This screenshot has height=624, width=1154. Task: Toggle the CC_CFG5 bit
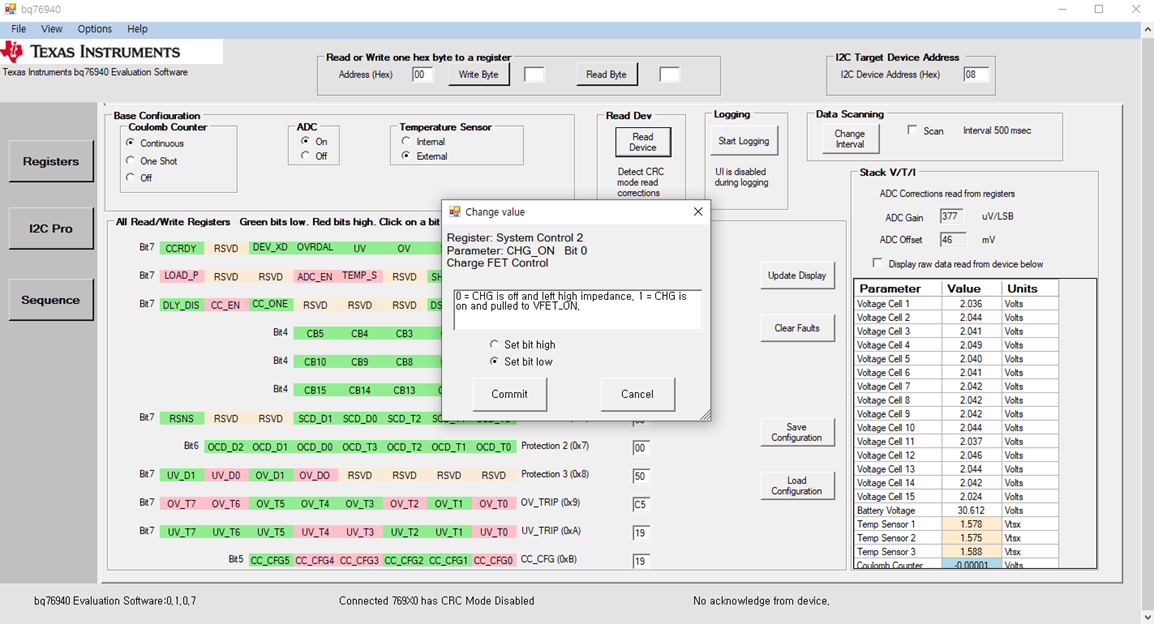(270, 561)
